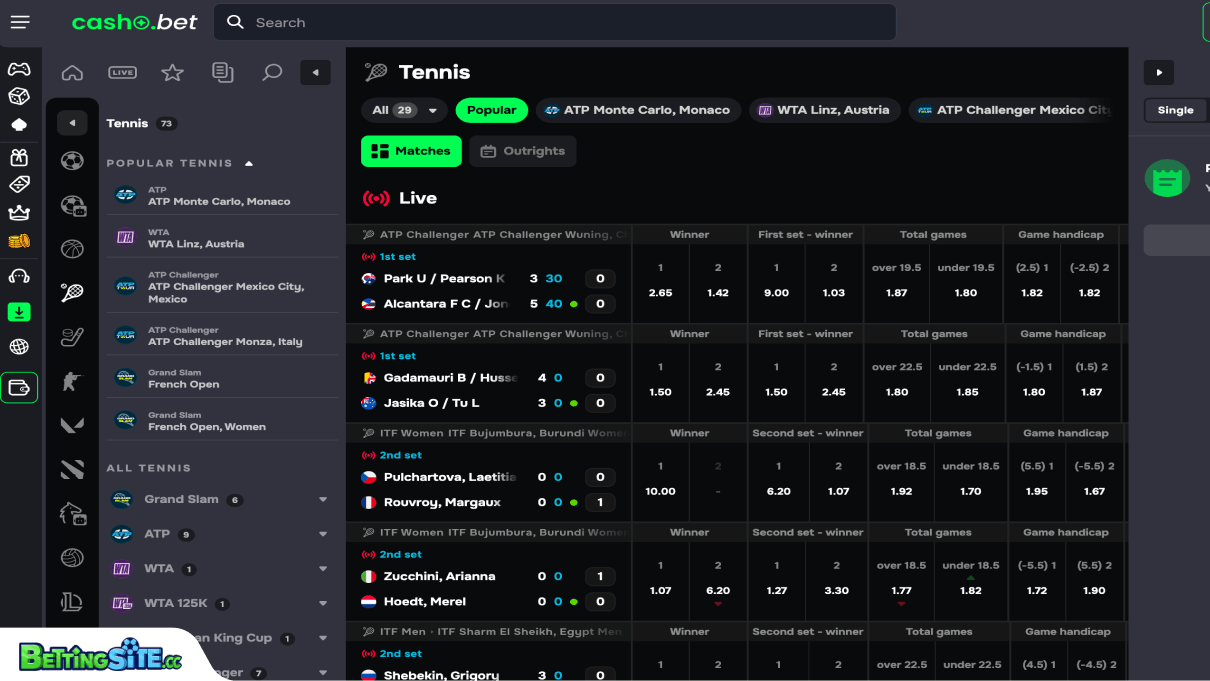Open the WTA Linz, Austria filter chip
This screenshot has width=1210, height=681.
pyautogui.click(x=824, y=110)
